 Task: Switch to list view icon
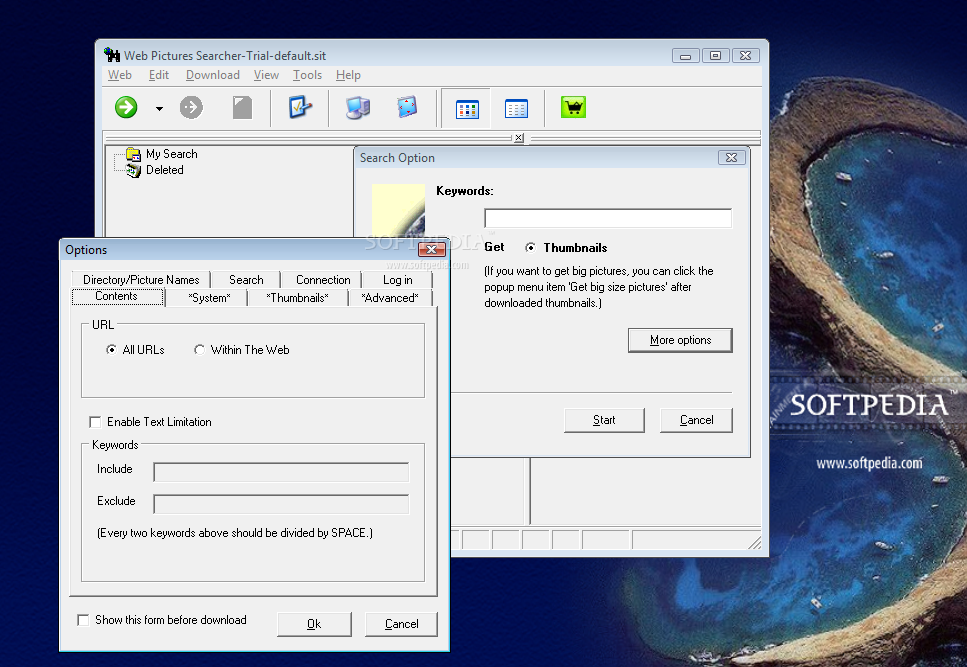pyautogui.click(x=516, y=109)
